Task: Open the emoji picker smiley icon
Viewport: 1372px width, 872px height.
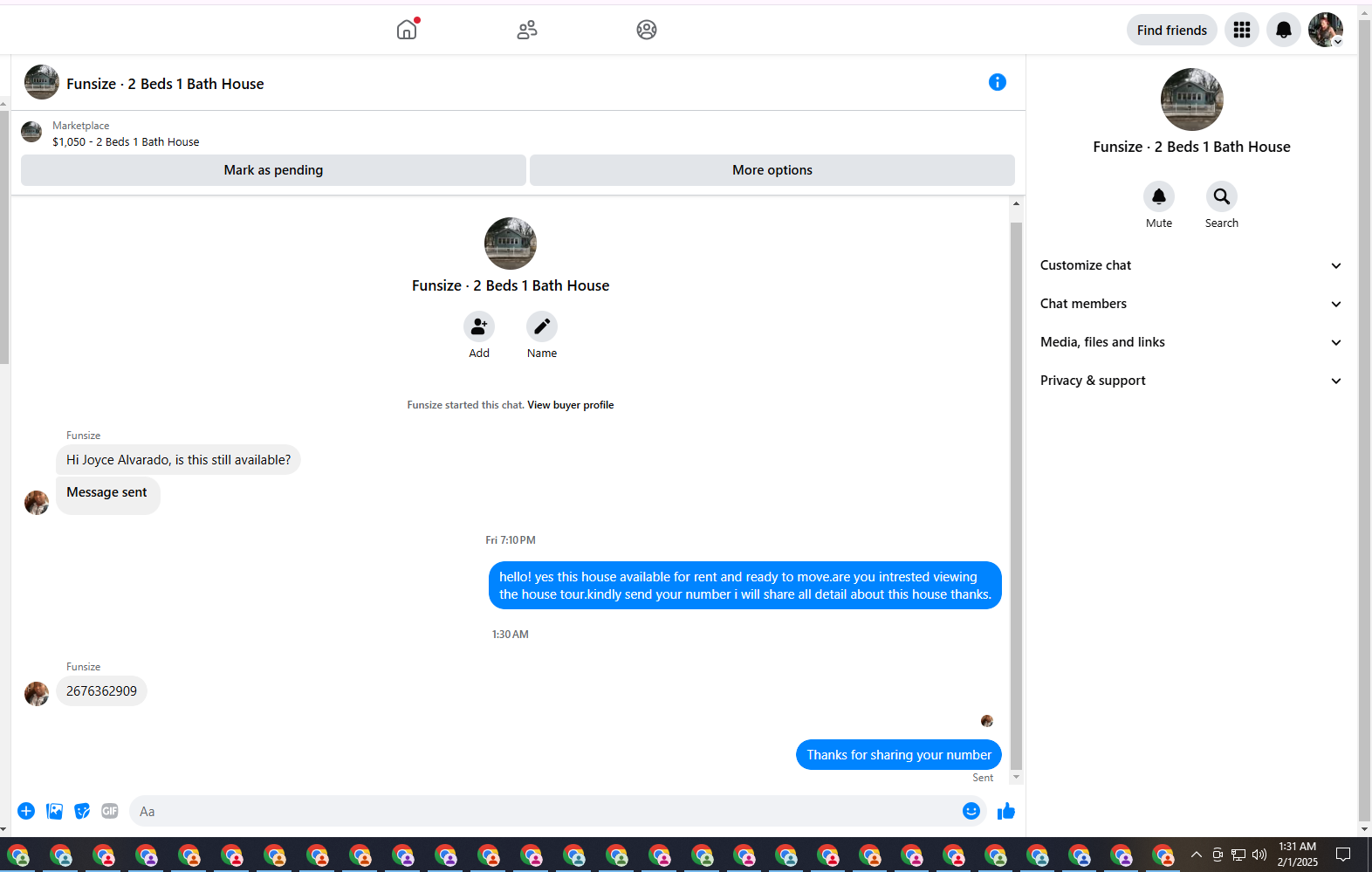Action: [x=971, y=811]
